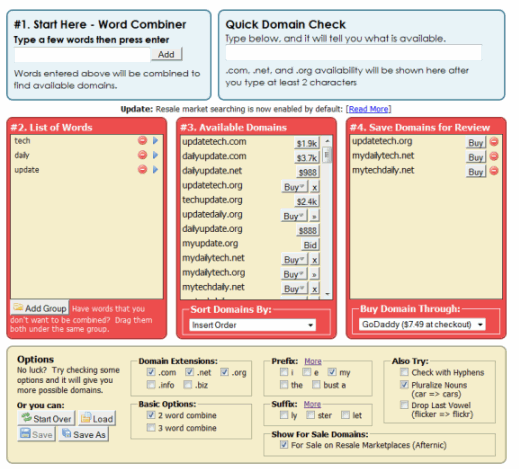This screenshot has height=469, width=519.
Task: Open Buy dropdown for updatedaily.org
Action: coord(294,216)
